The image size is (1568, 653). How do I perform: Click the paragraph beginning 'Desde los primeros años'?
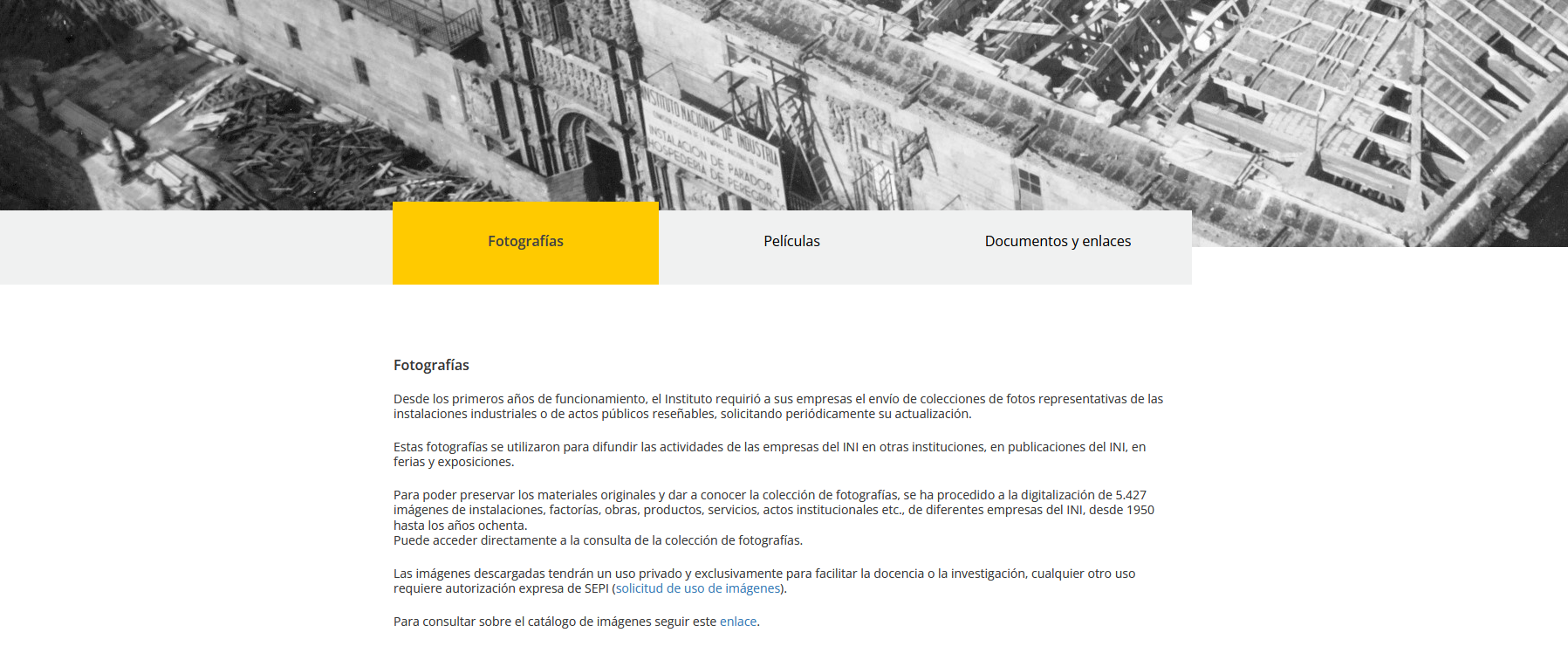click(x=777, y=407)
